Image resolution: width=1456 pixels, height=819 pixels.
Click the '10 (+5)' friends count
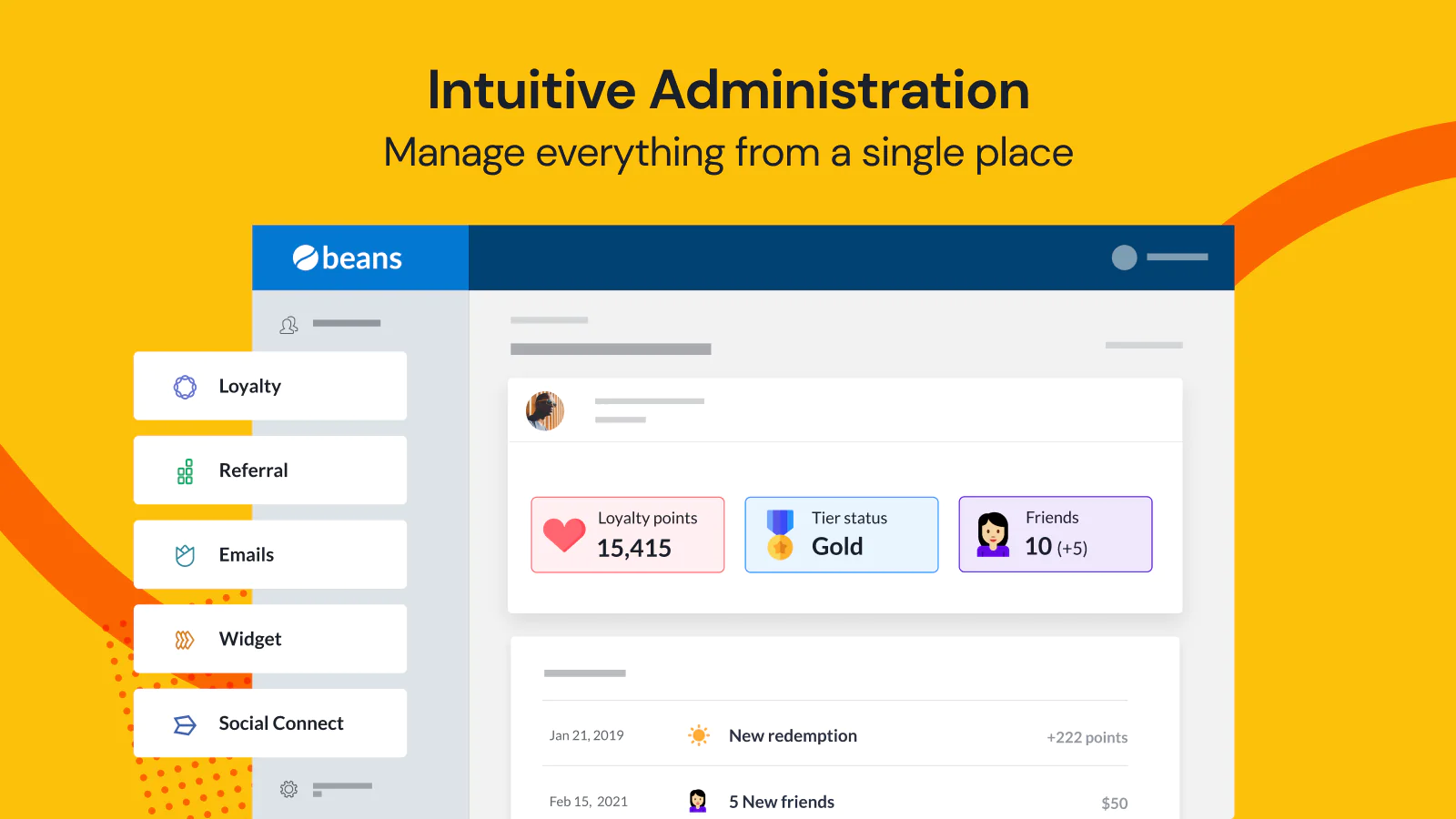click(1057, 547)
